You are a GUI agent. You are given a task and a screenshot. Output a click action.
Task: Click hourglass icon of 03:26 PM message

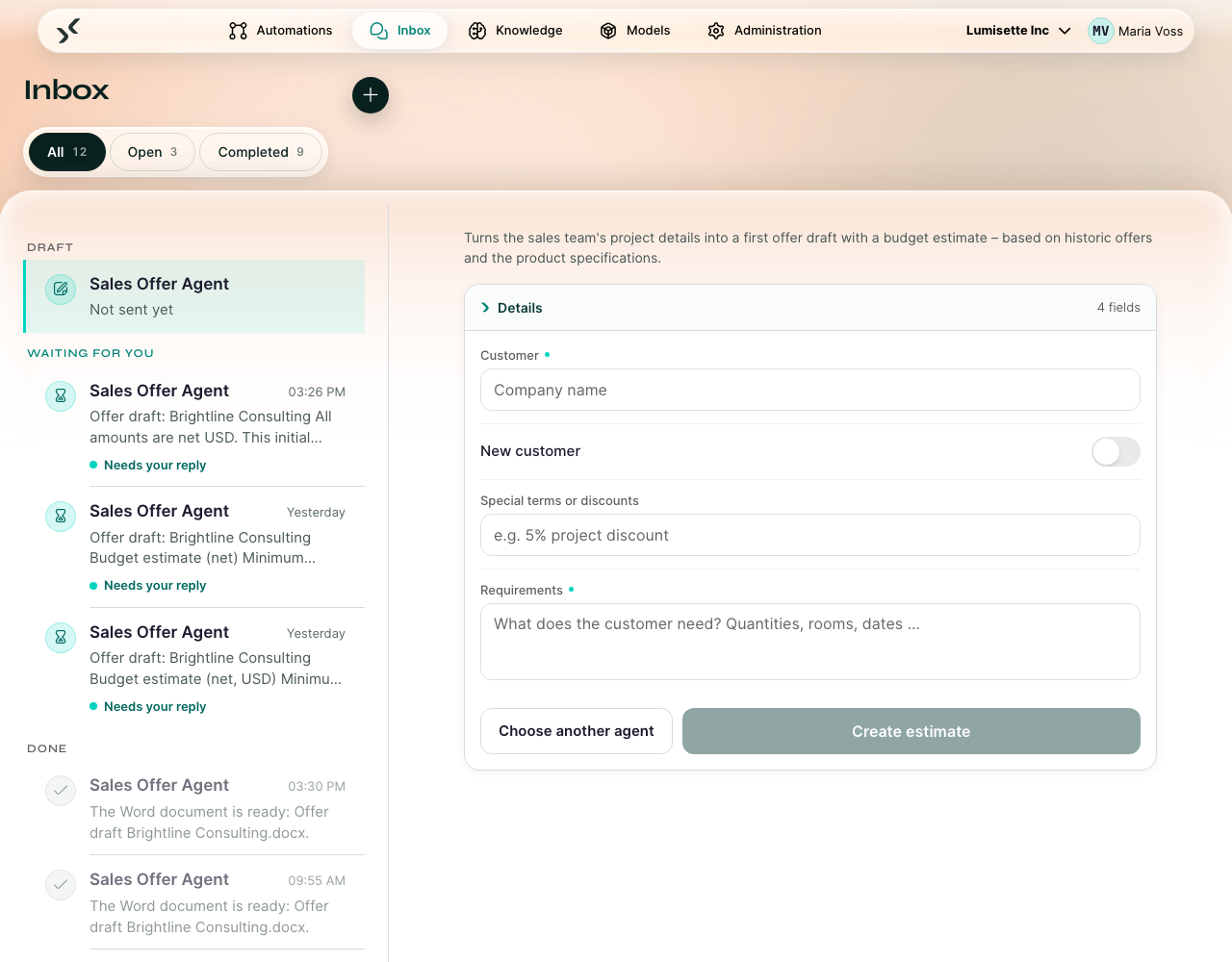click(61, 395)
